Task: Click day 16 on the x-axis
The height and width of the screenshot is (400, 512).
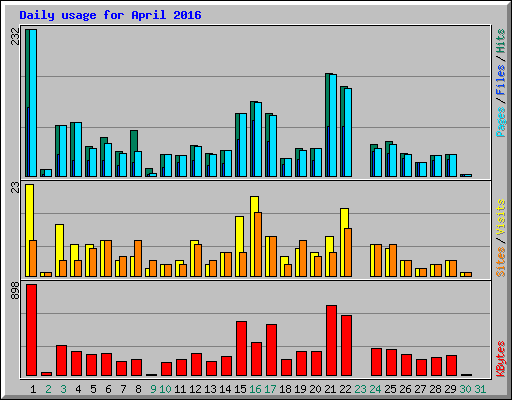Action: tap(255, 389)
